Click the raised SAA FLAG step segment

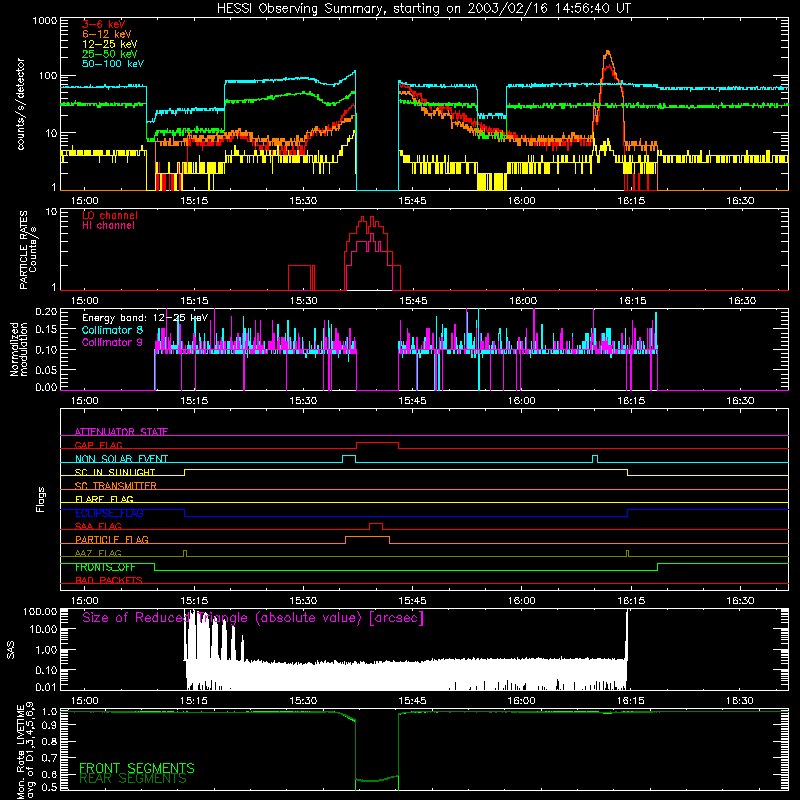(x=376, y=524)
